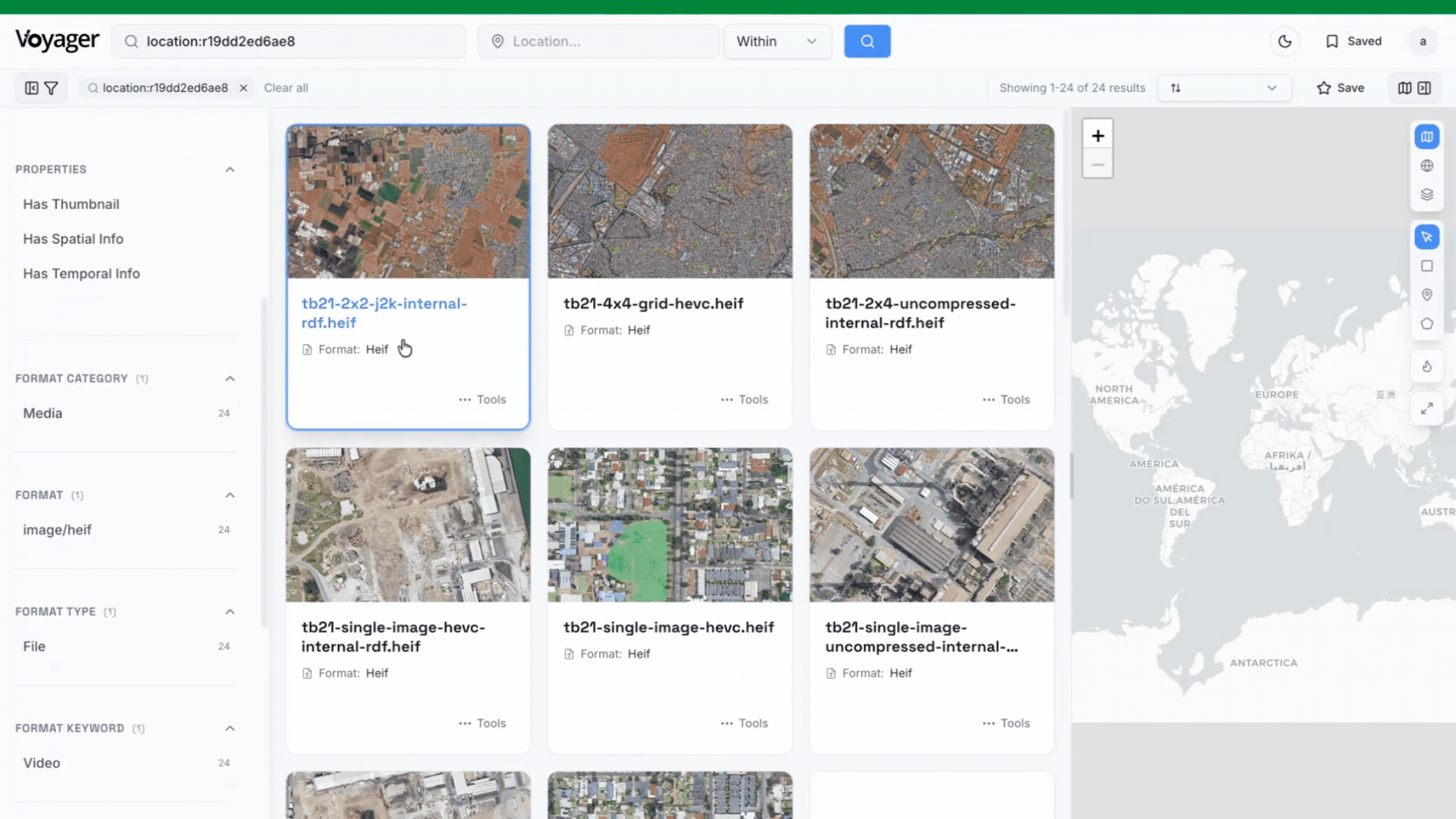This screenshot has width=1456, height=819.
Task: Save the current search
Action: pyautogui.click(x=1340, y=88)
